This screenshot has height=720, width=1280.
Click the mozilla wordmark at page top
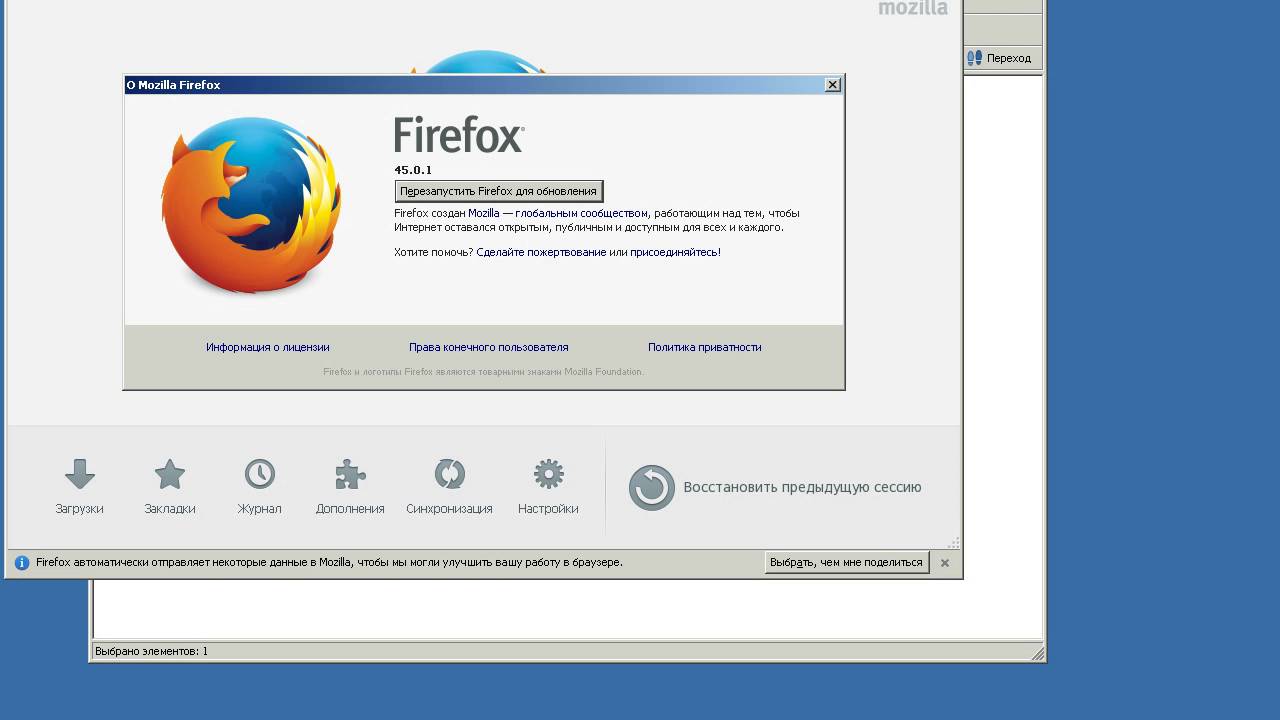913,8
